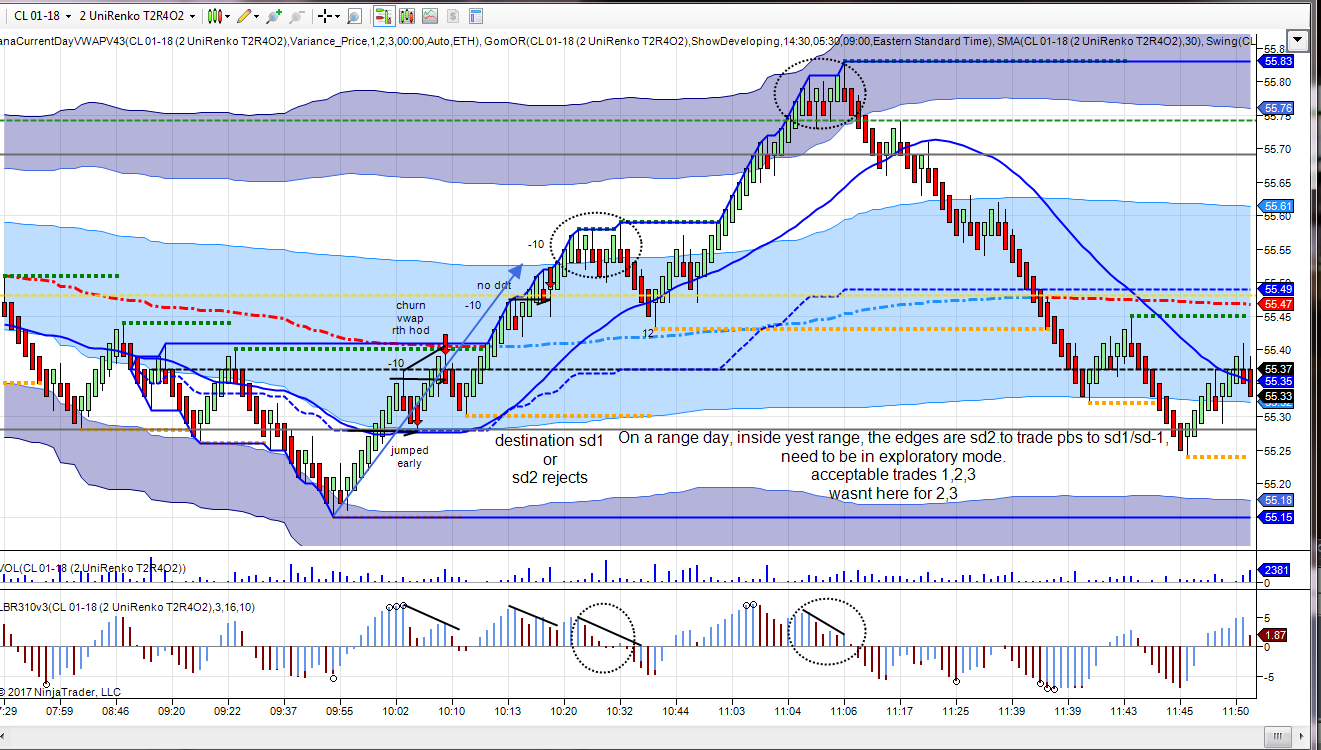Viewport: 1321px width, 750px height.
Task: Click the 10:44 time axis label
Action: point(676,711)
